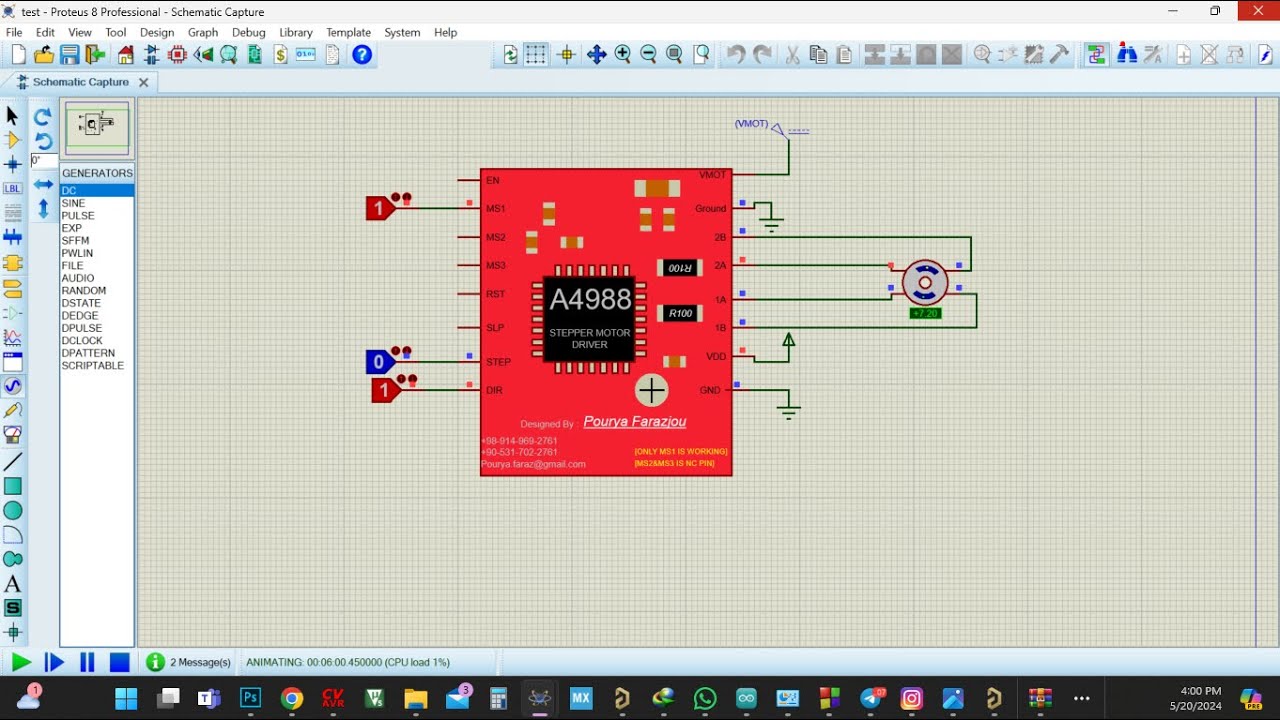Open the Library menu
This screenshot has width=1280, height=720.
[296, 32]
